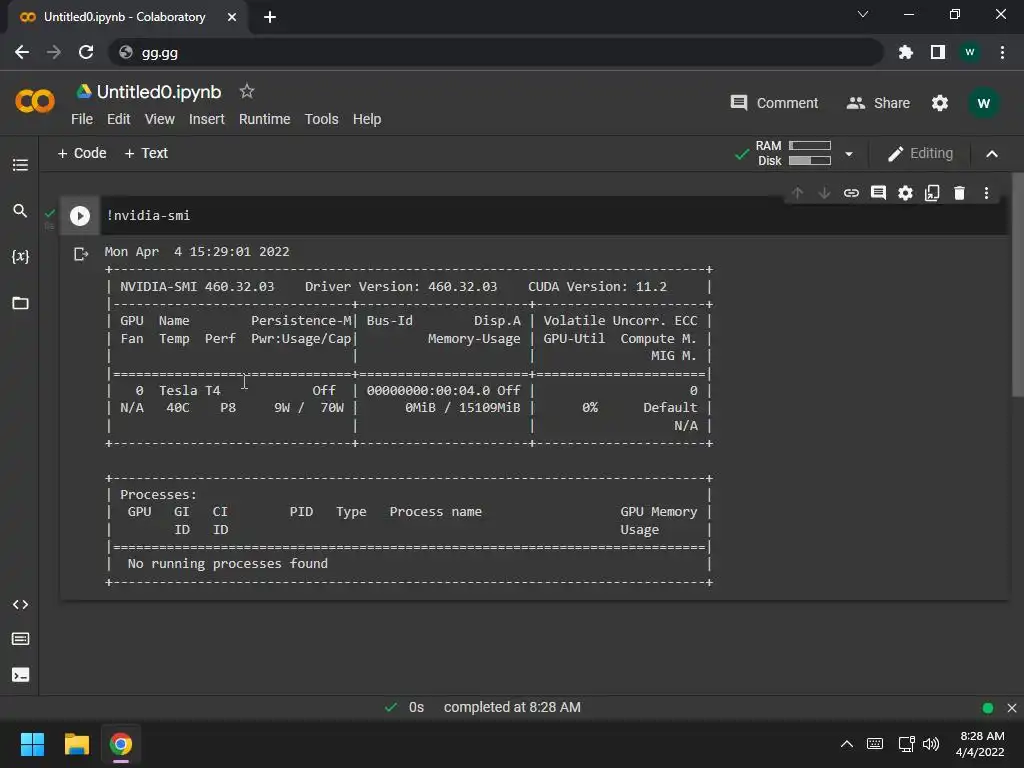Open Chrome tab search chevron
The height and width of the screenshot is (768, 1024).
(x=863, y=14)
